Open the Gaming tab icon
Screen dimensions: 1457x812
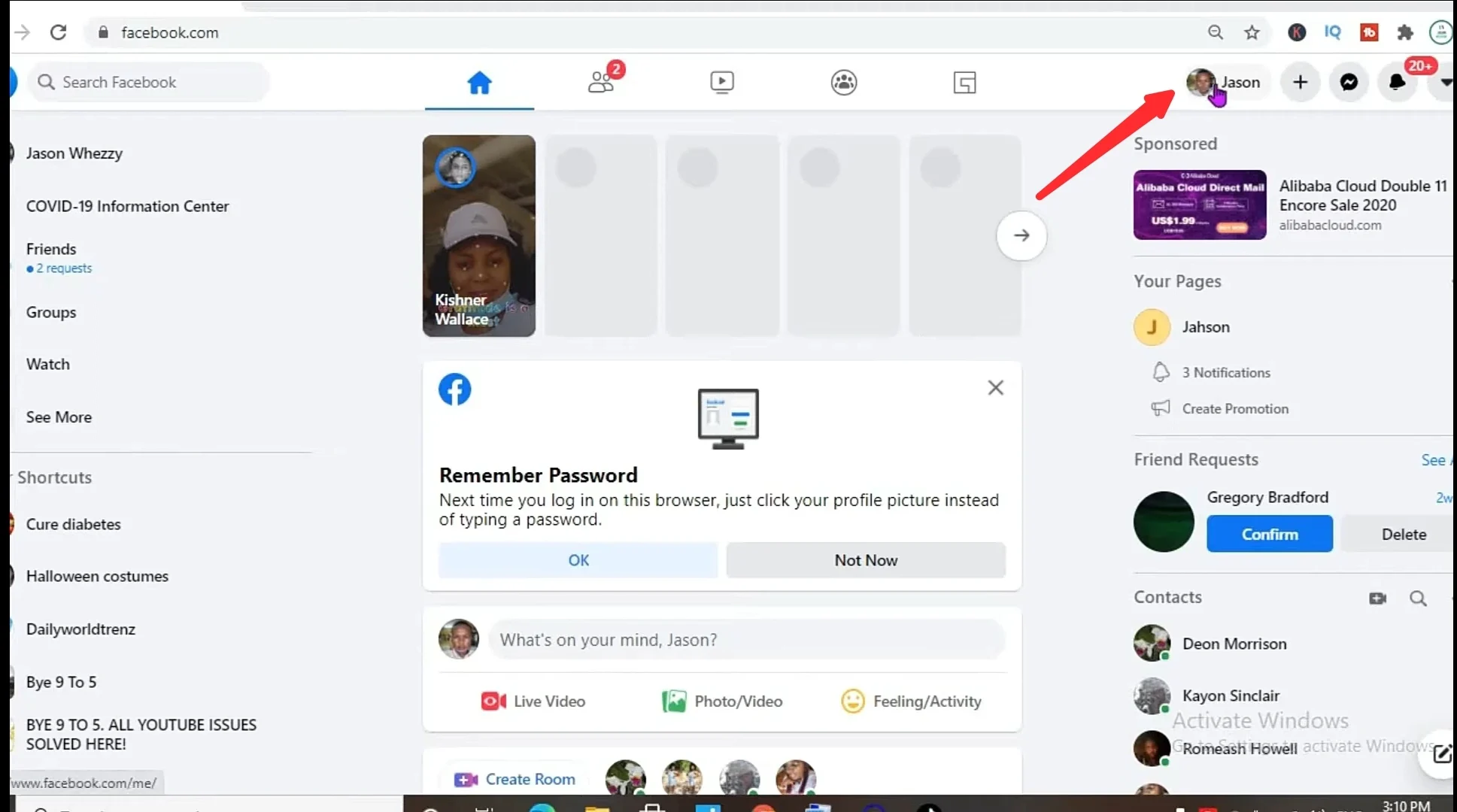pyautogui.click(x=964, y=82)
